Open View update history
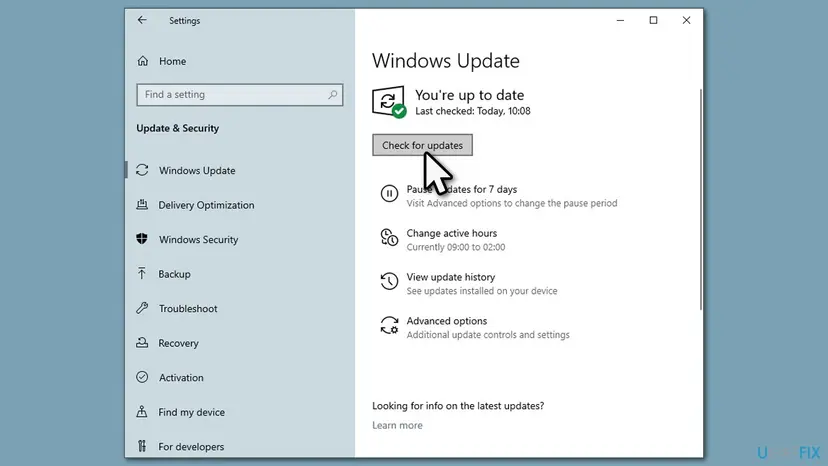 coord(450,277)
